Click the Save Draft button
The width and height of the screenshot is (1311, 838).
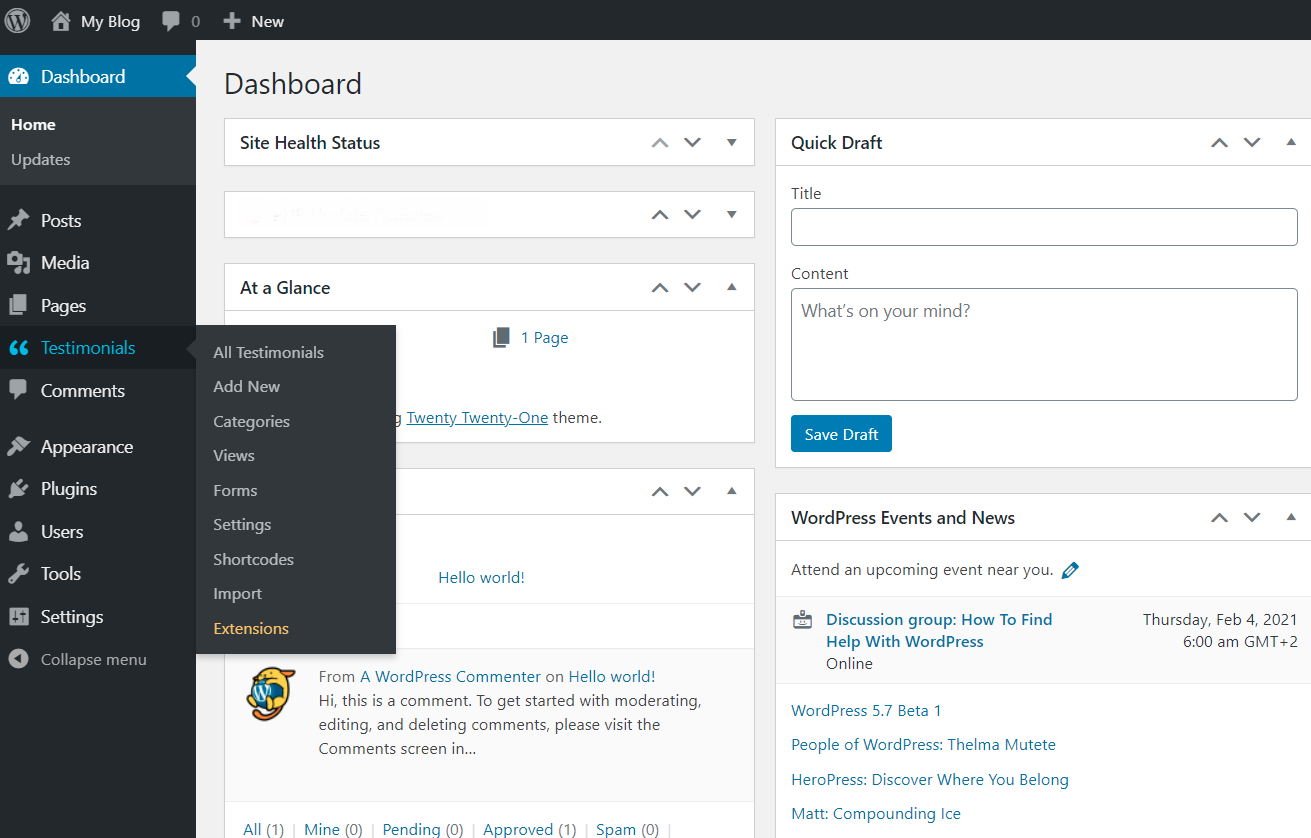[841, 434]
